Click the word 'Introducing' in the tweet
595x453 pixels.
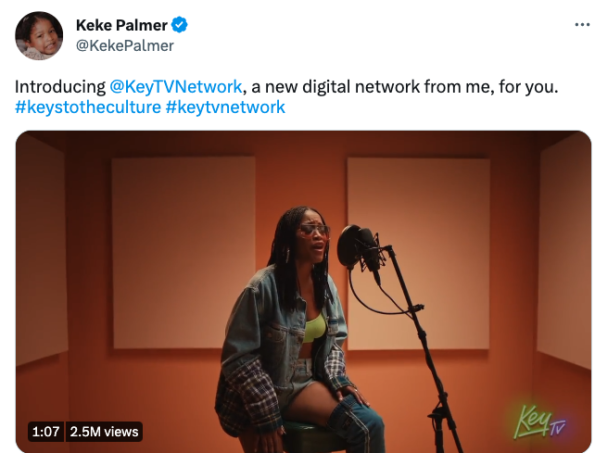(x=60, y=87)
